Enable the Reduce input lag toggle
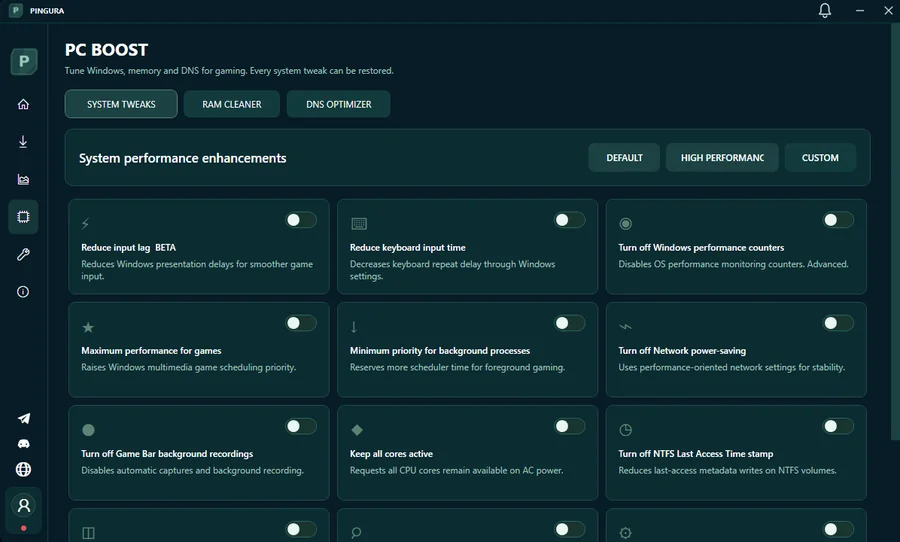Screen dimensions: 900x542 (301, 220)
